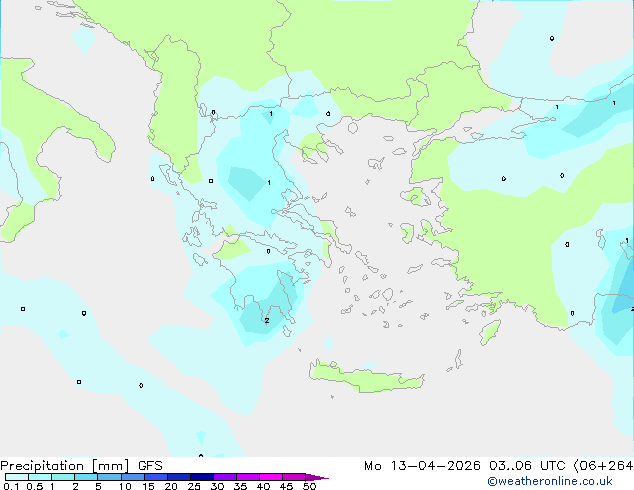Click the '(06+264' forecast run text
This screenshot has height=490, width=634.
coord(603,466)
